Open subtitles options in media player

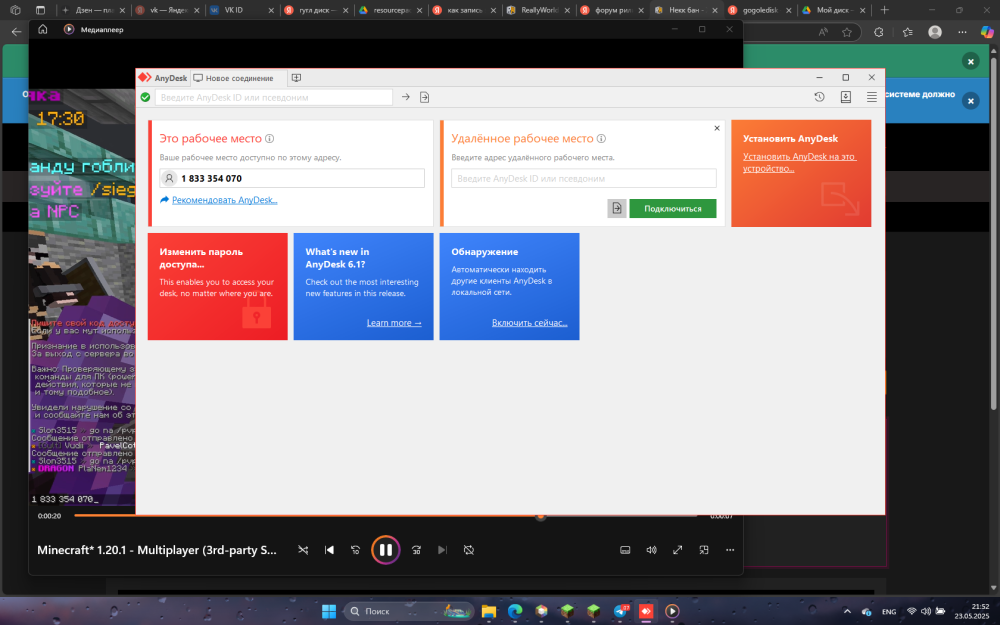pyautogui.click(x=625, y=550)
